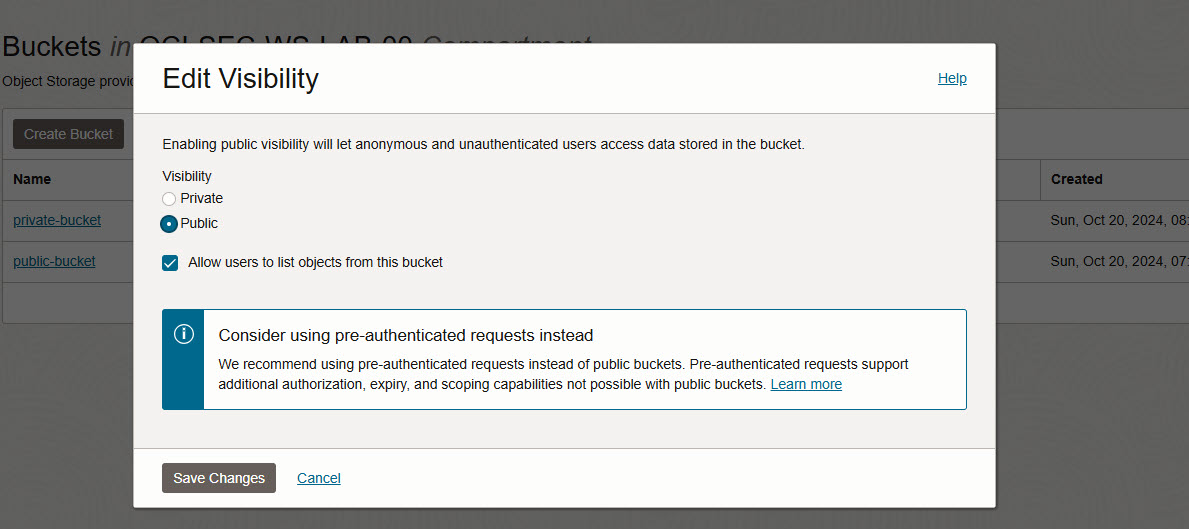Click the "Private" option label text
This screenshot has width=1189, height=529.
click(202, 199)
